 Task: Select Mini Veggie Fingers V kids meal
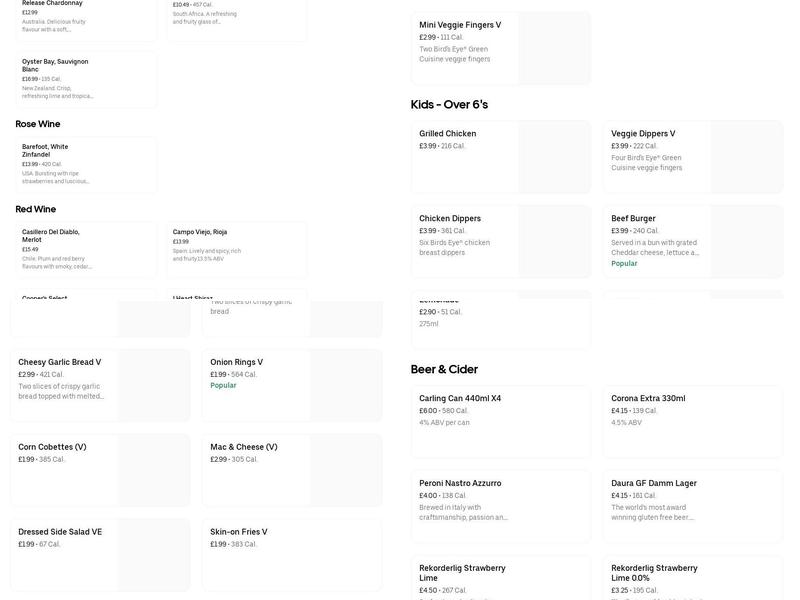[501, 48]
